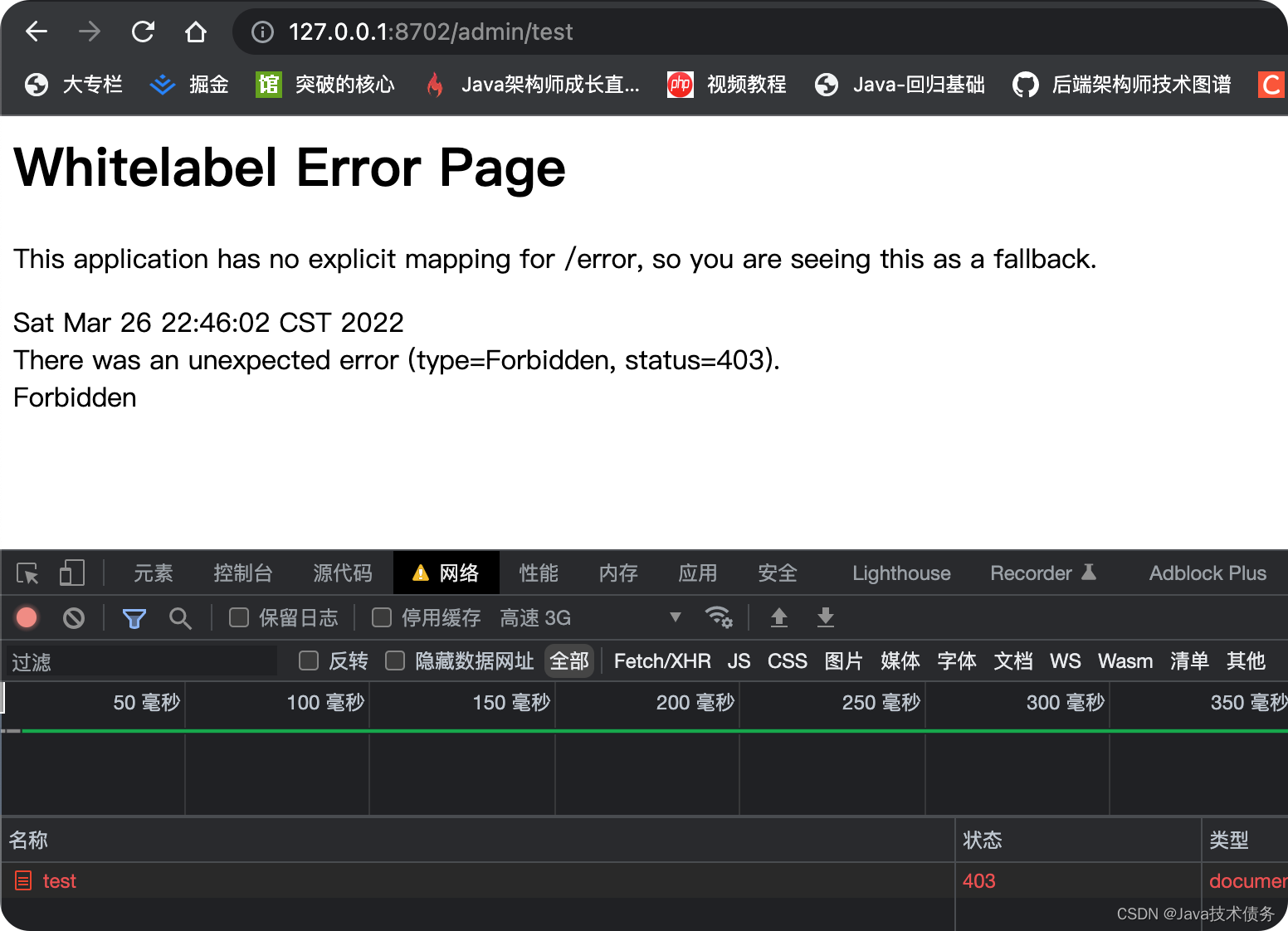Screen dimensions: 1288x931
Task: Click the orange C bookmark icon
Action: click(x=1271, y=85)
